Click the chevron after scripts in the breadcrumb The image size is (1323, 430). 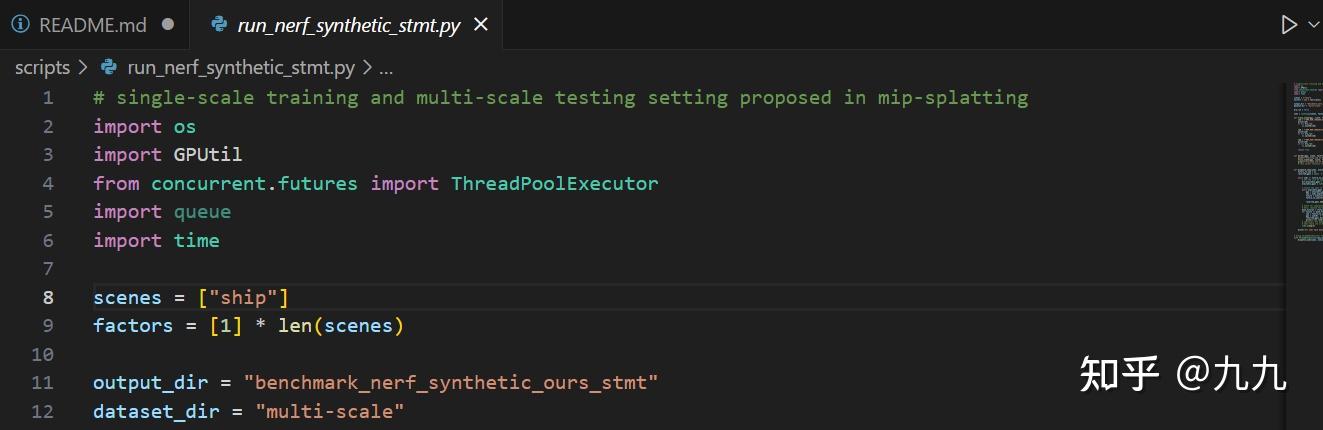point(84,68)
